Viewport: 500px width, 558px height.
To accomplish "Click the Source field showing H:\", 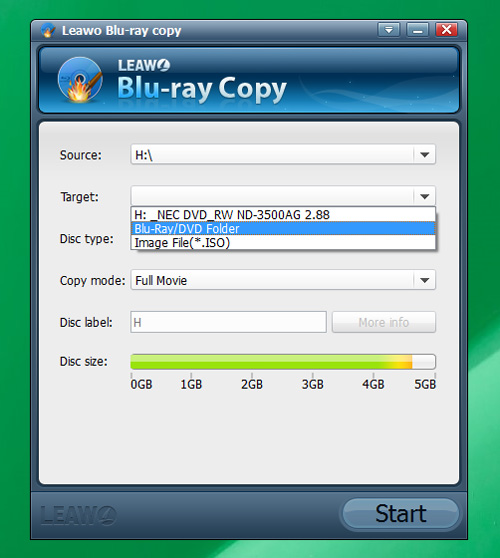I will click(283, 154).
